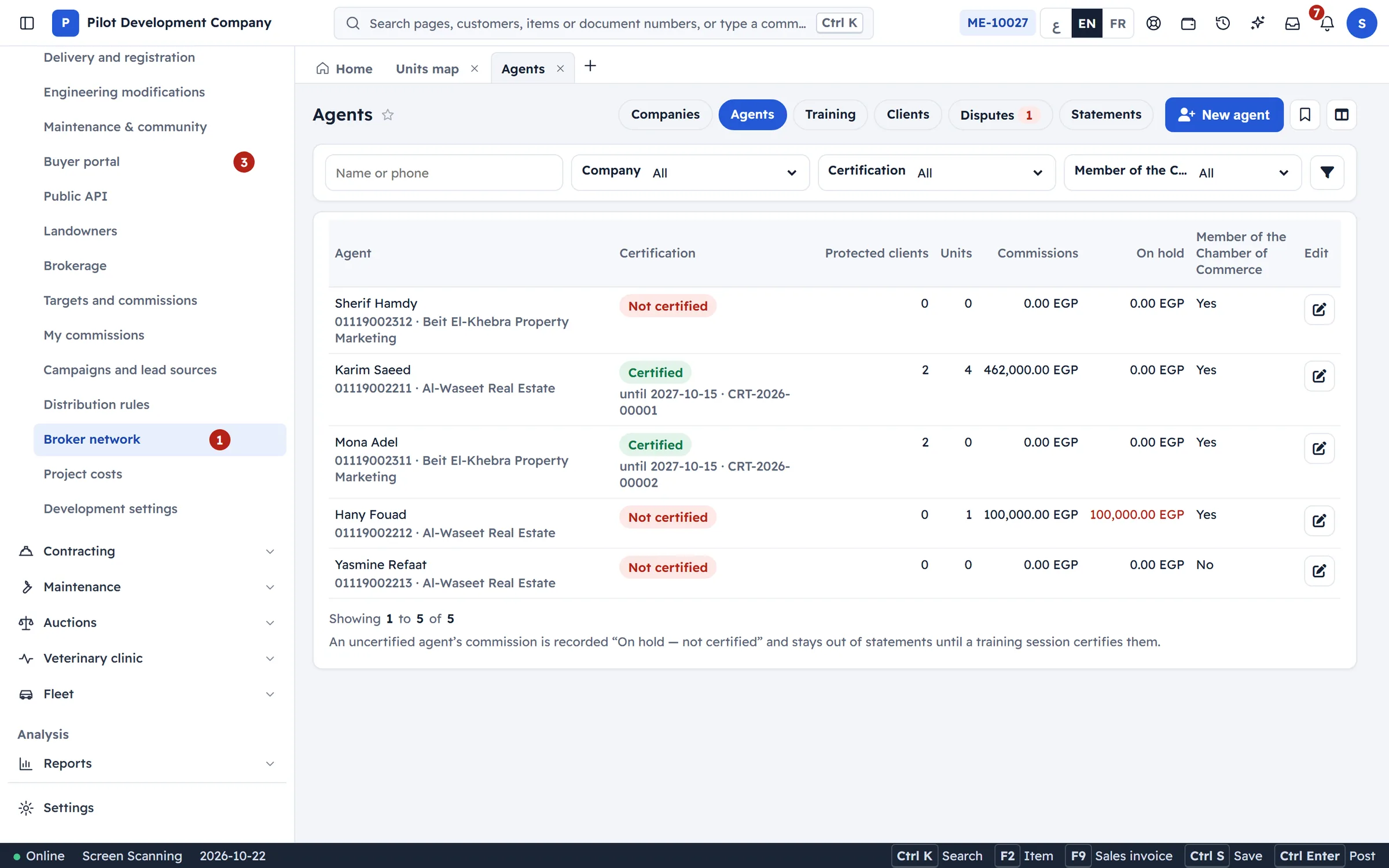Click the New agent button
Screen dimensions: 1389x868
pos(1224,115)
